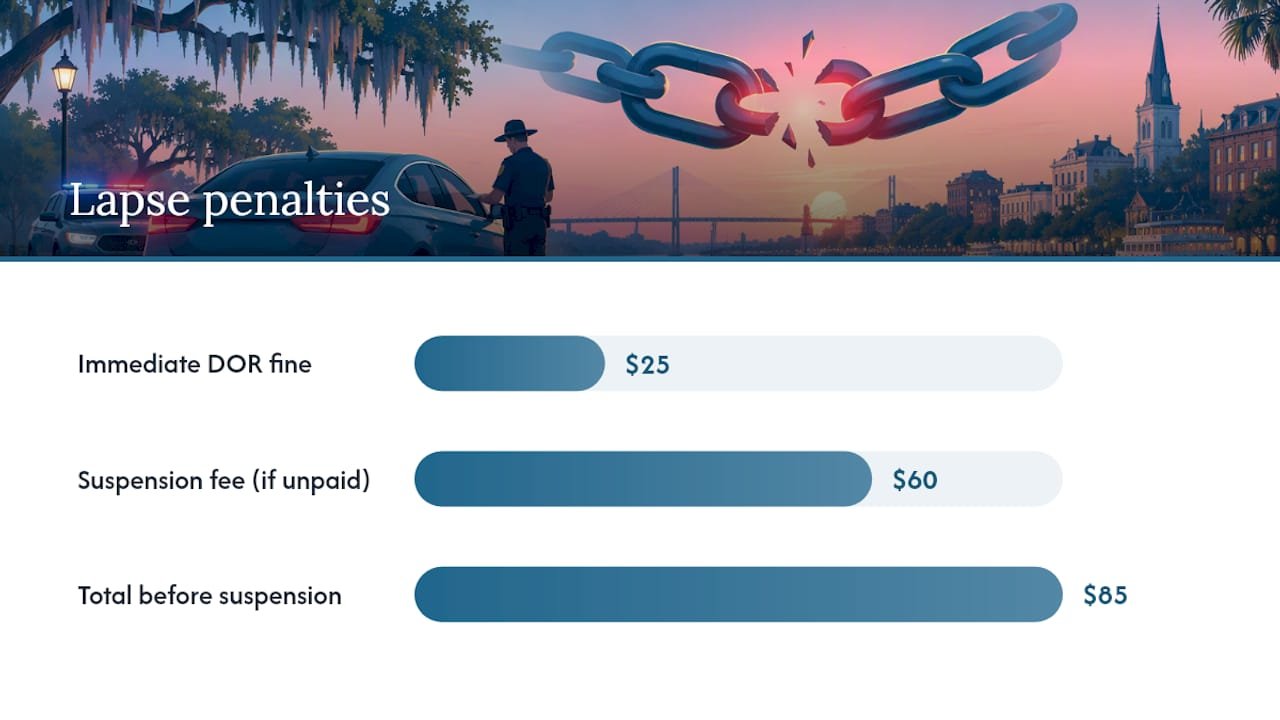Select the $25 value label
Image resolution: width=1280 pixels, height=720 pixels.
[x=647, y=365]
